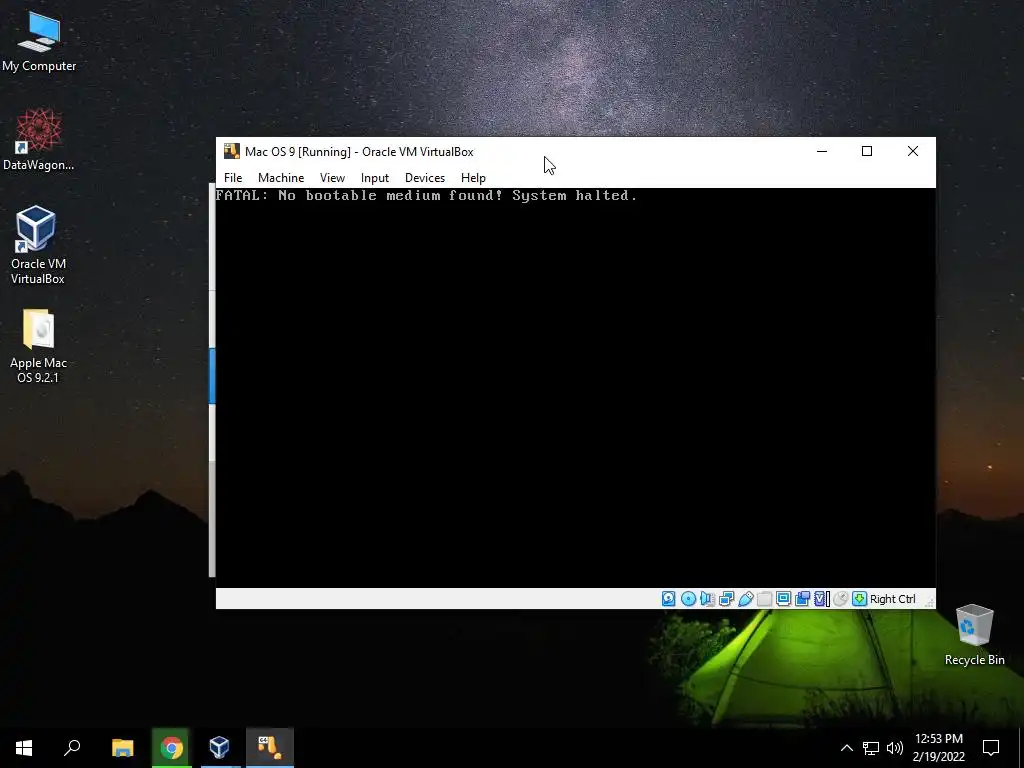Click the optical disk status icon
Image resolution: width=1024 pixels, height=768 pixels.
tap(688, 599)
